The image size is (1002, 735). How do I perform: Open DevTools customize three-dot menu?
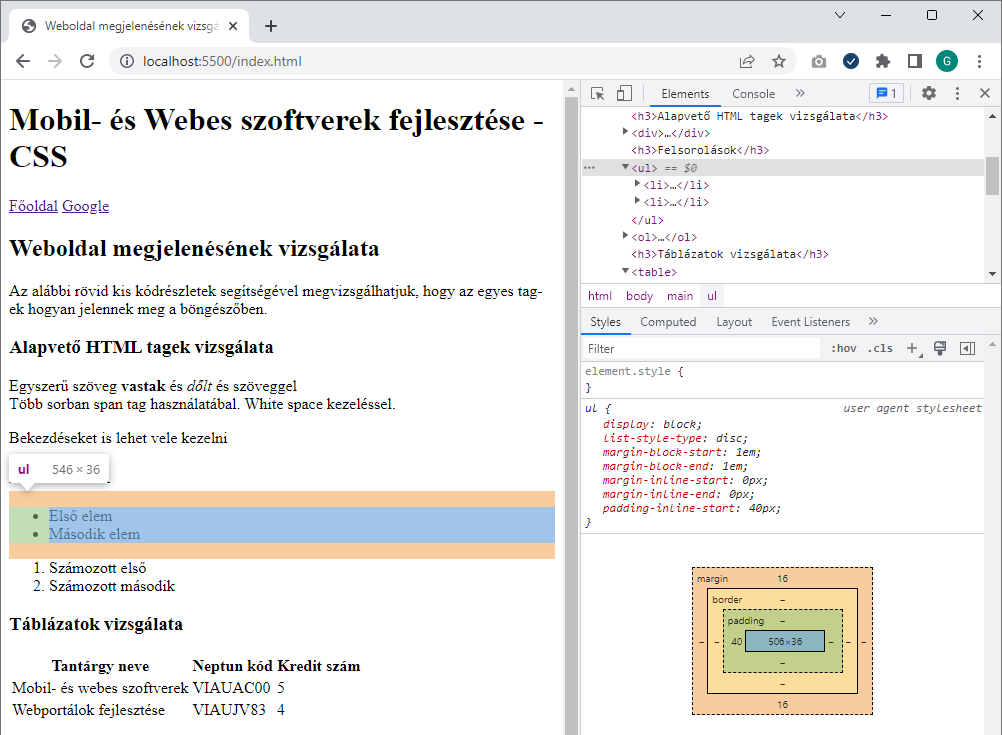[x=957, y=93]
